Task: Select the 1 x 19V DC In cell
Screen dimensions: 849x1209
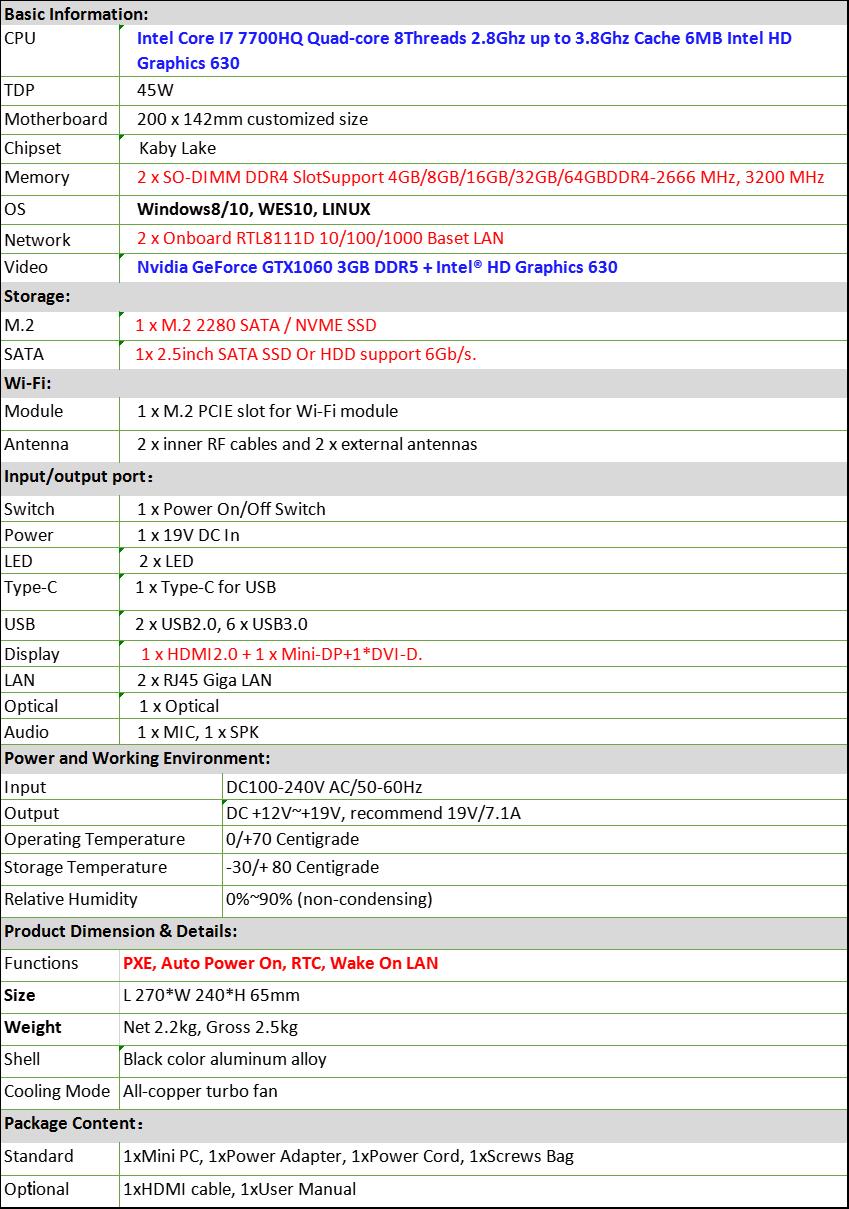Action: click(188, 535)
